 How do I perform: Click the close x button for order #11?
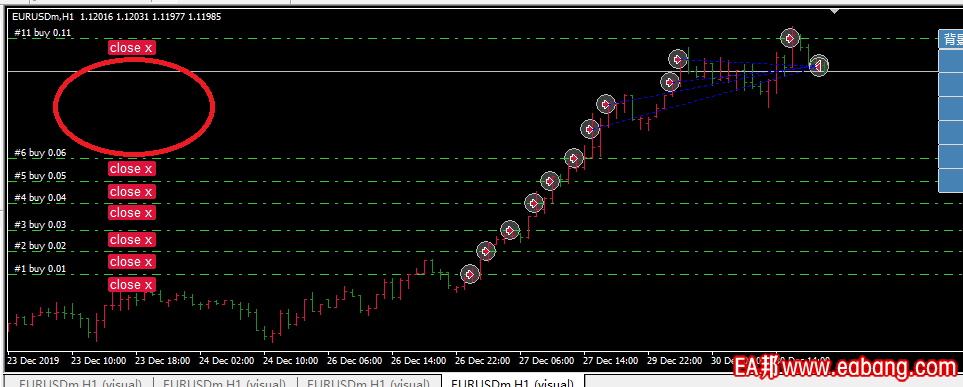(131, 48)
